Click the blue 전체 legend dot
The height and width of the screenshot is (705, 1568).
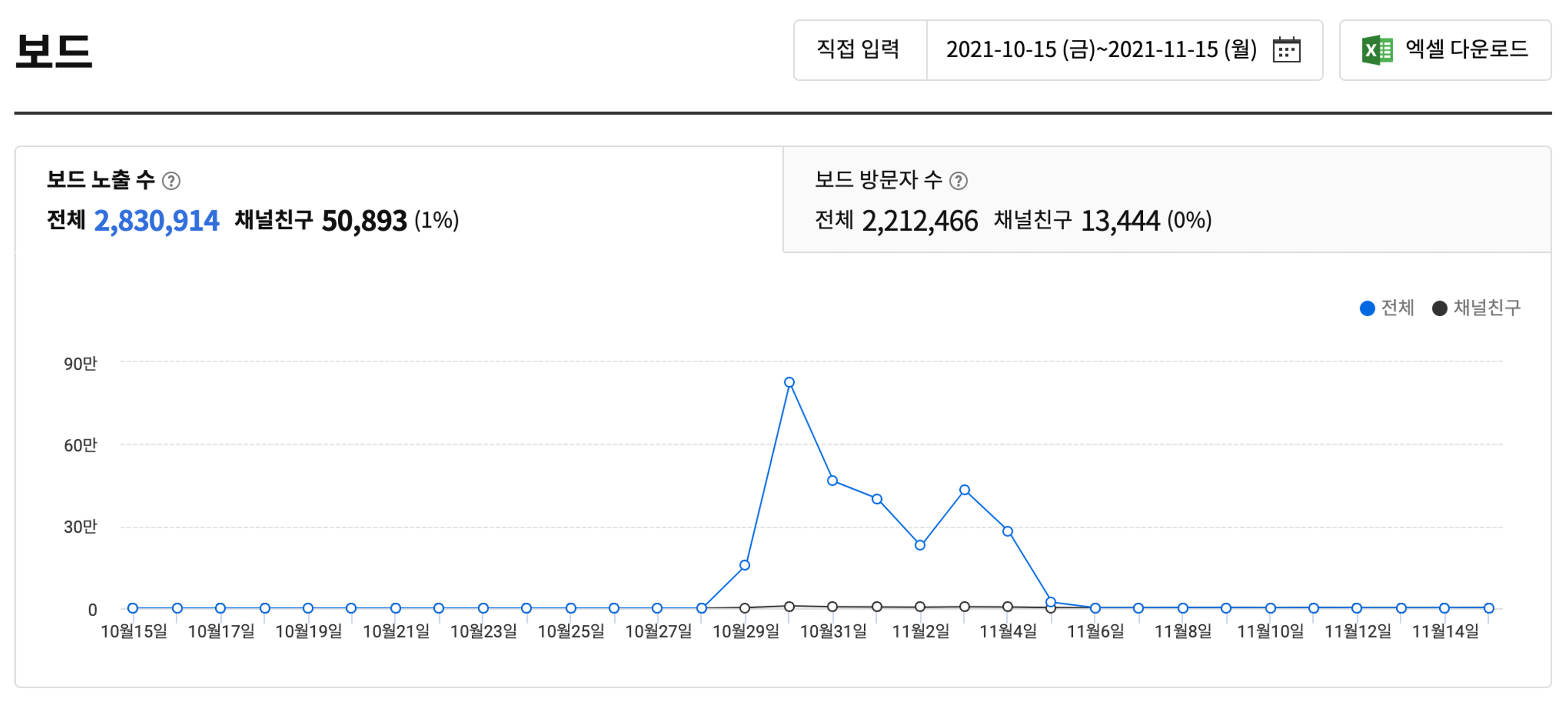(1367, 309)
